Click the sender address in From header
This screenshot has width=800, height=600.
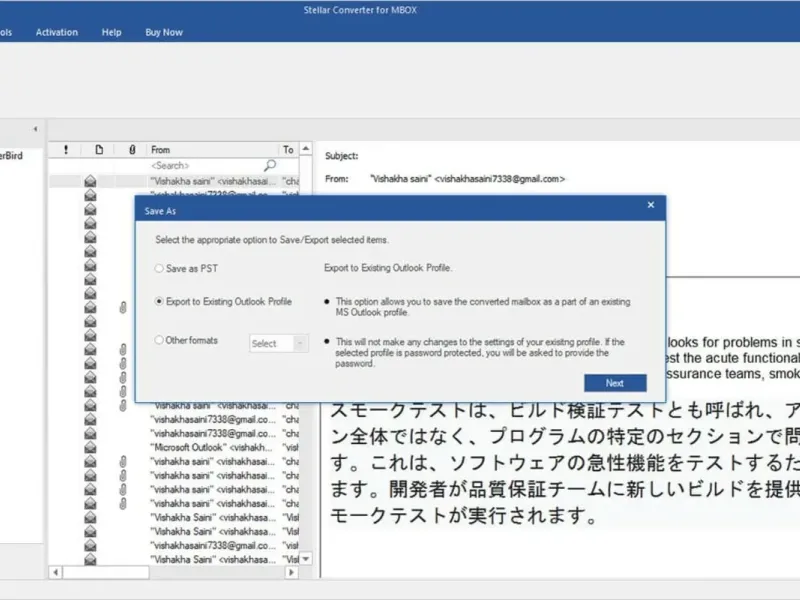(x=467, y=179)
